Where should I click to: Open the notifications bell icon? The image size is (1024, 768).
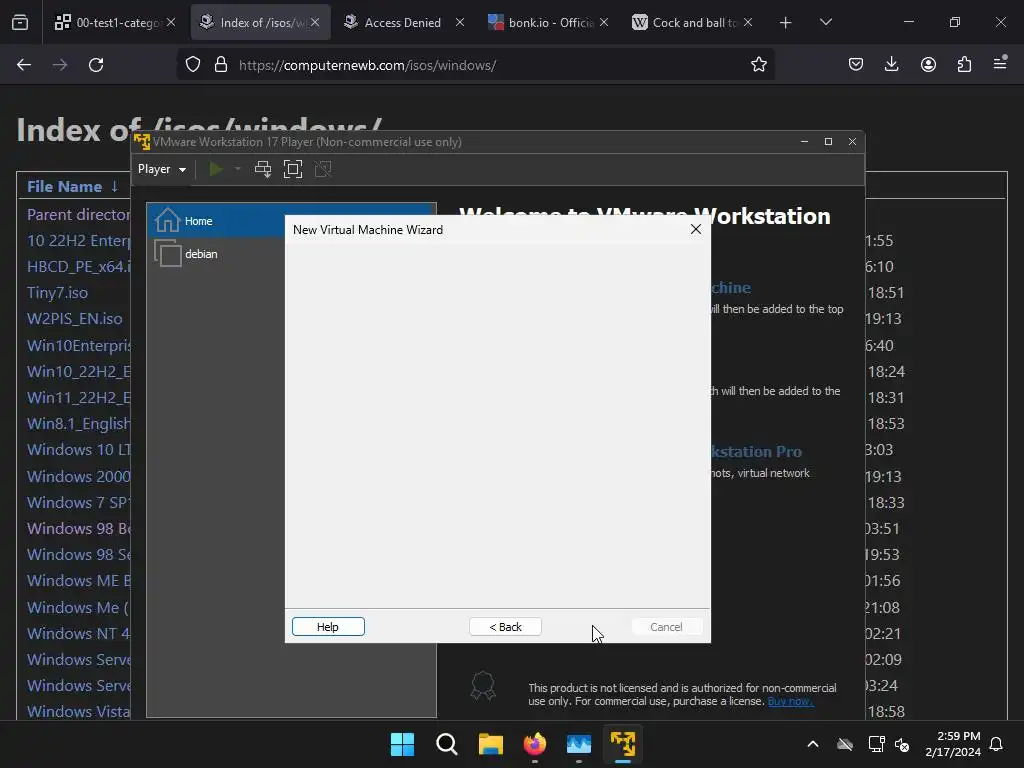tap(997, 744)
